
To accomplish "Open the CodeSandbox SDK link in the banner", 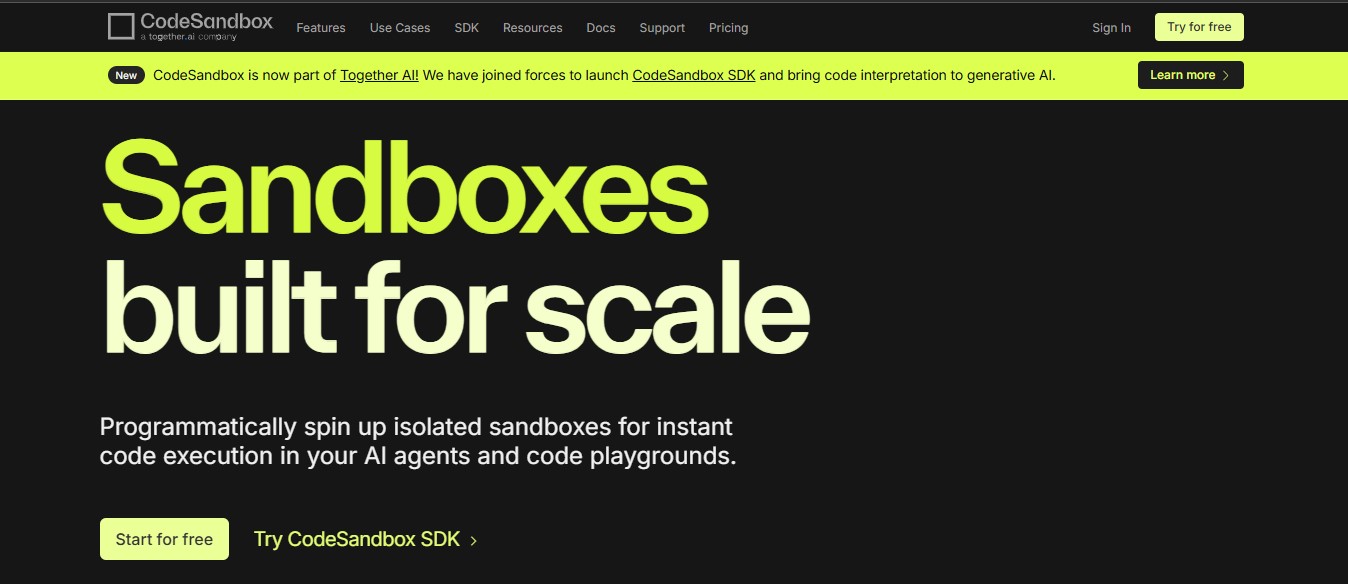I will [694, 75].
